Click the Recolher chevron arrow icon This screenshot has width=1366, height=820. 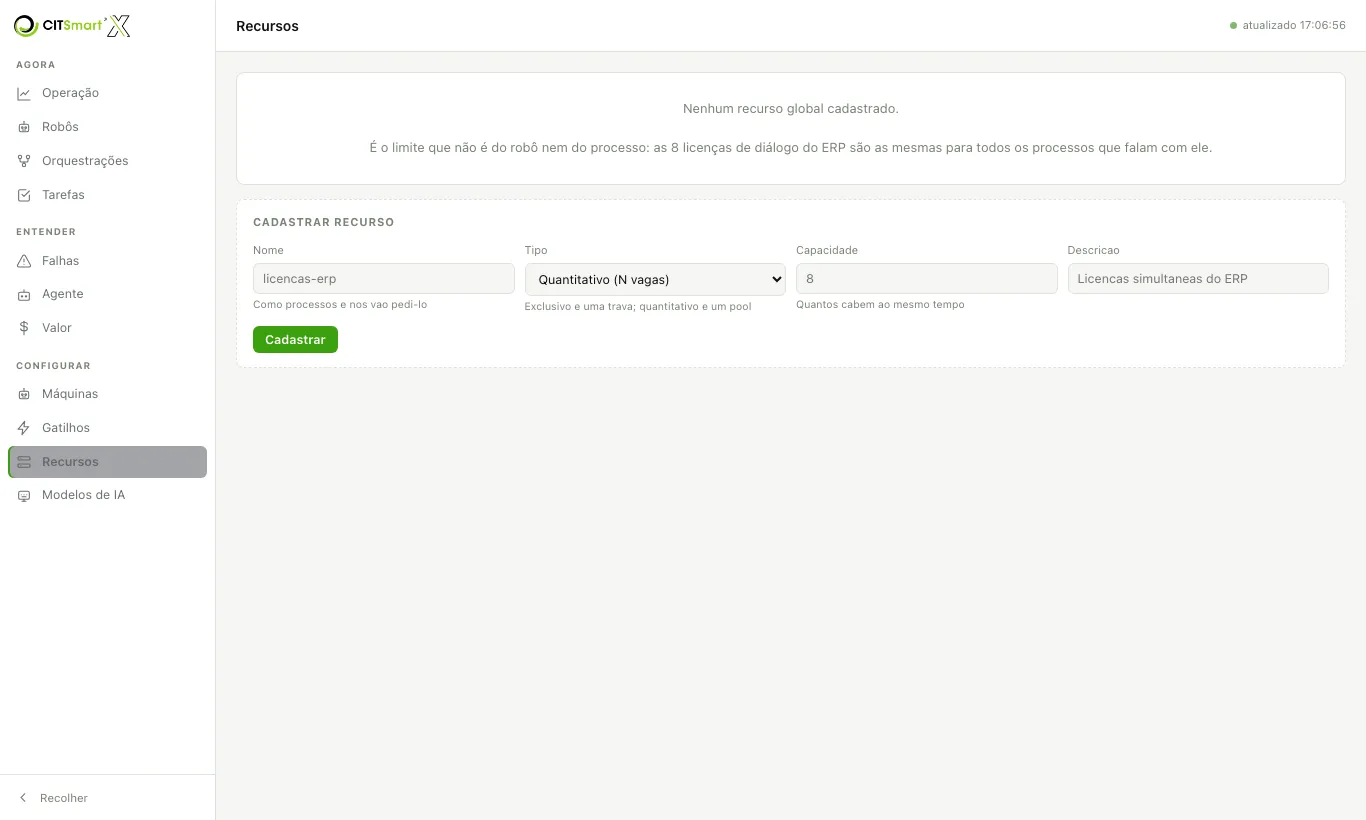pyautogui.click(x=23, y=798)
